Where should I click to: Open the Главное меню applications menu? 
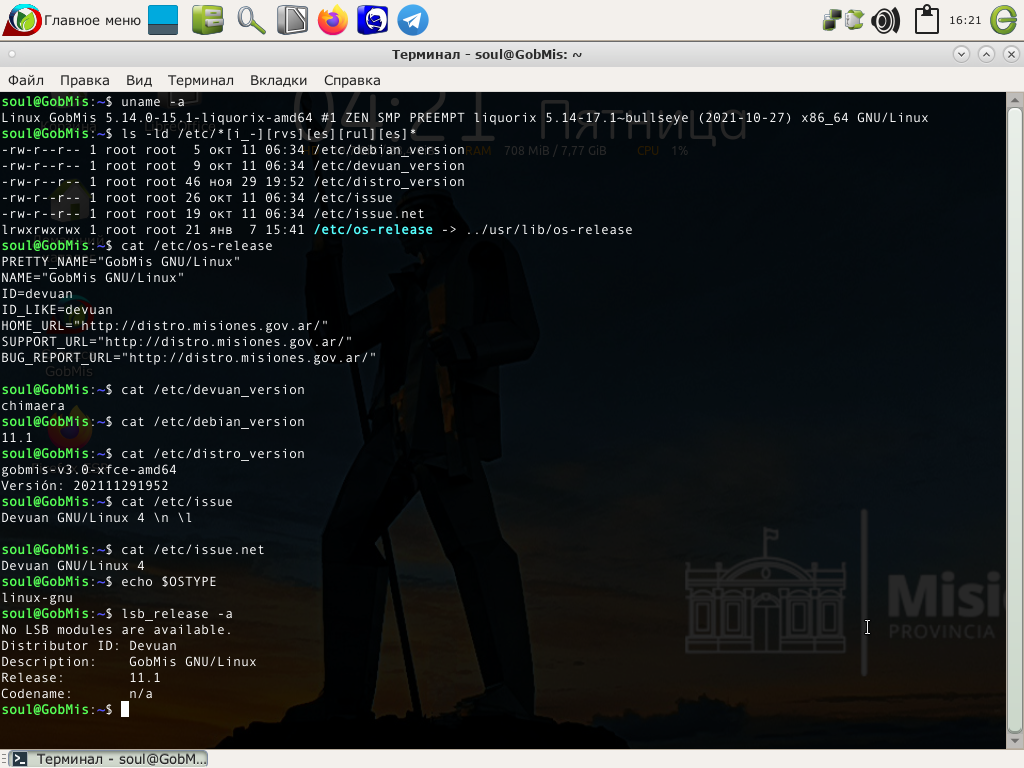point(72,20)
